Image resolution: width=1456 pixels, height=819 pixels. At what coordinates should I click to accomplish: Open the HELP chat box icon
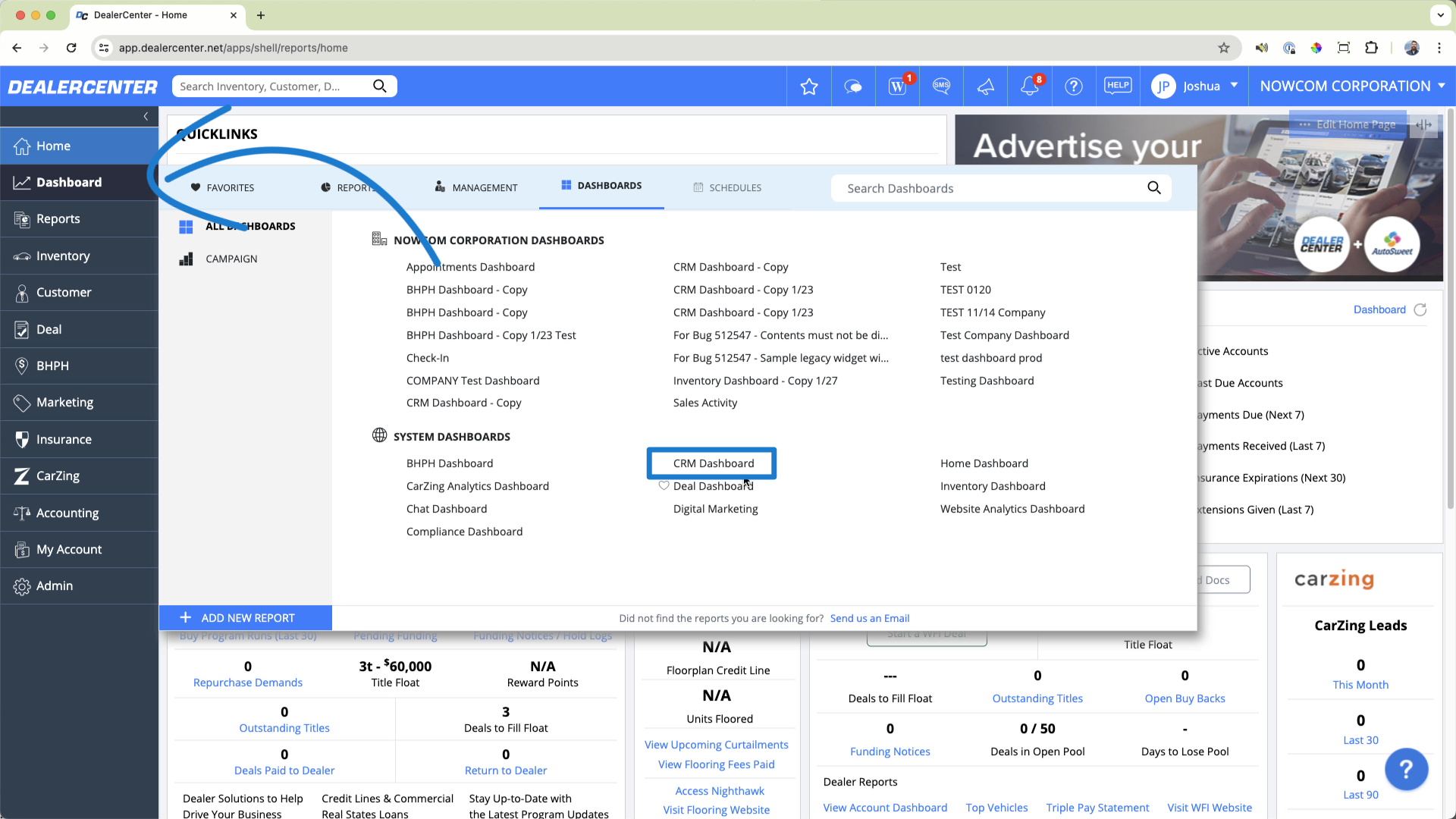(x=1118, y=86)
